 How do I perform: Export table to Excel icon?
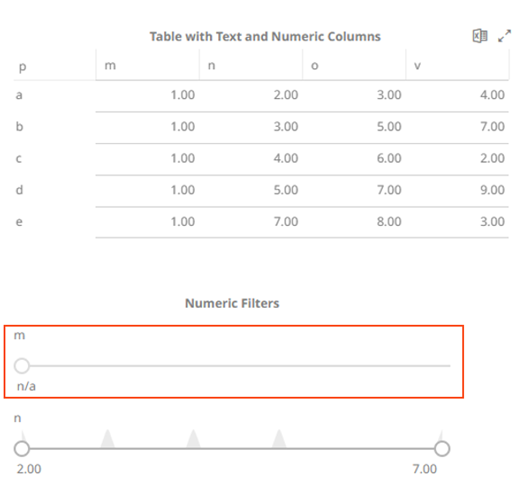pos(480,36)
